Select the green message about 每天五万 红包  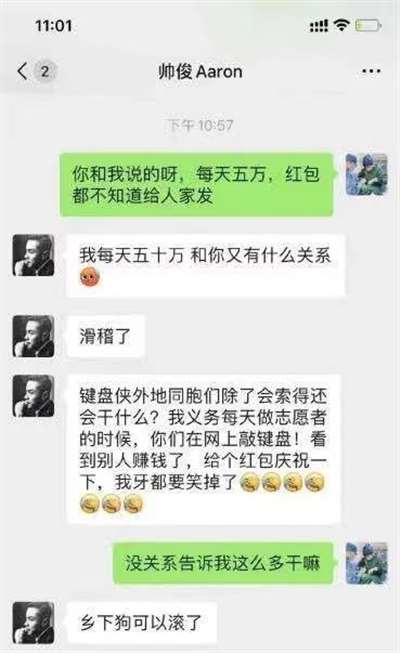(197, 184)
